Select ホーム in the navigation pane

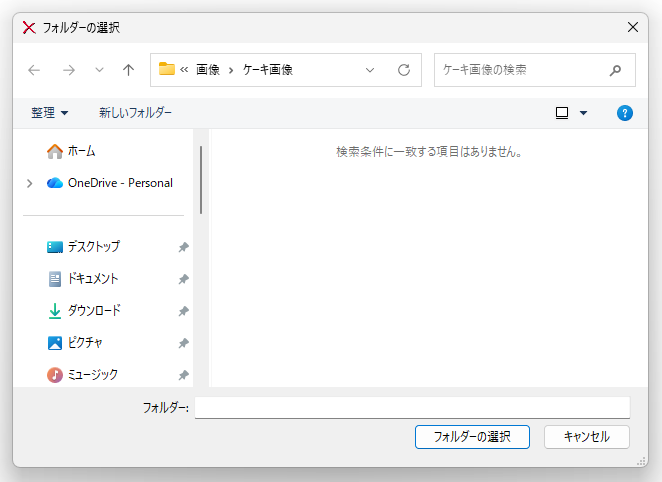pyautogui.click(x=81, y=151)
